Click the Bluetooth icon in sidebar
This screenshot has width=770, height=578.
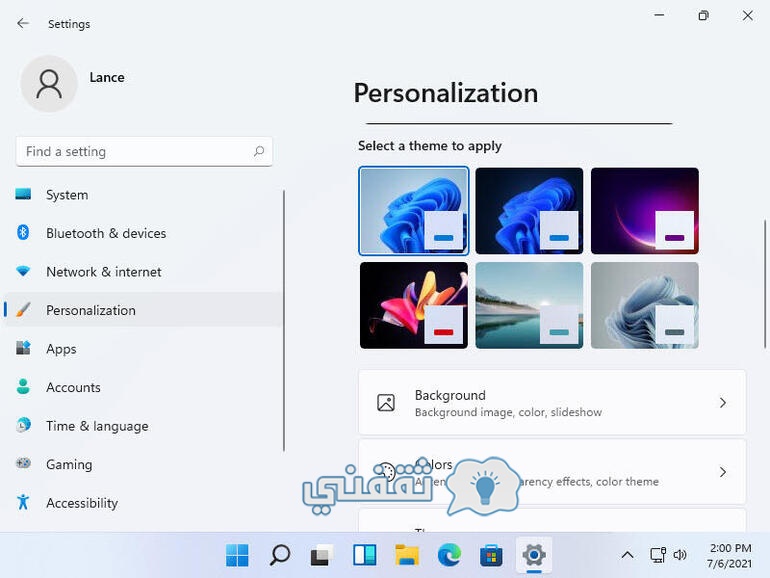(x=23, y=232)
